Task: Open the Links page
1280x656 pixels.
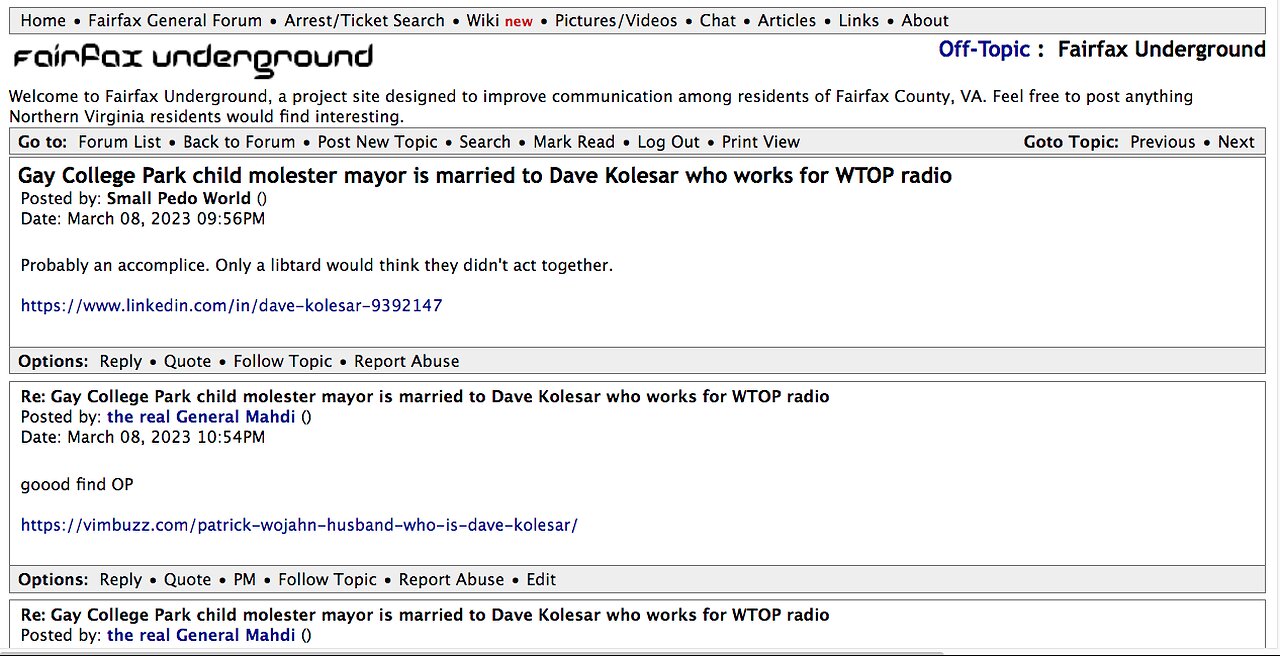Action: click(859, 20)
